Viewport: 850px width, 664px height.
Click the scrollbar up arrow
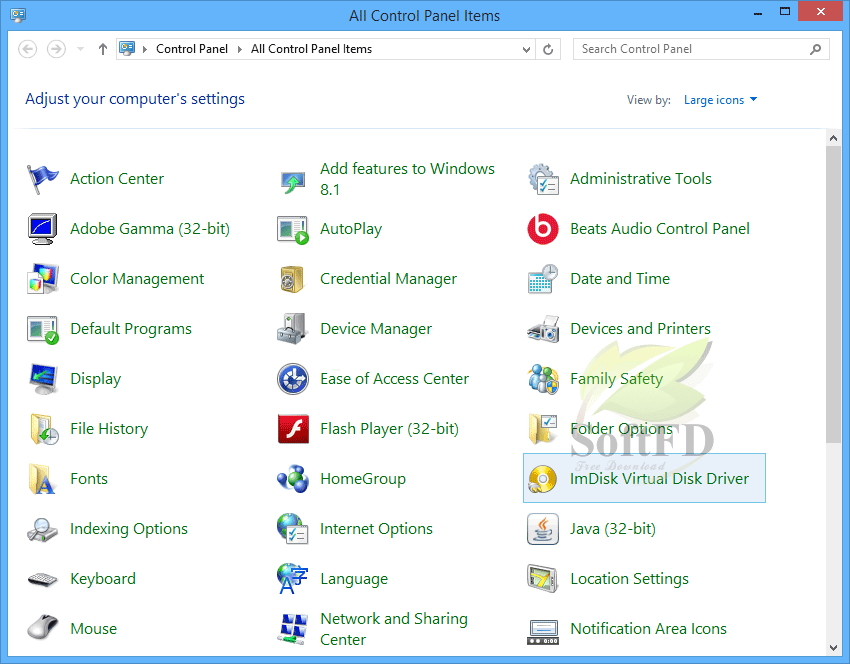(x=833, y=138)
